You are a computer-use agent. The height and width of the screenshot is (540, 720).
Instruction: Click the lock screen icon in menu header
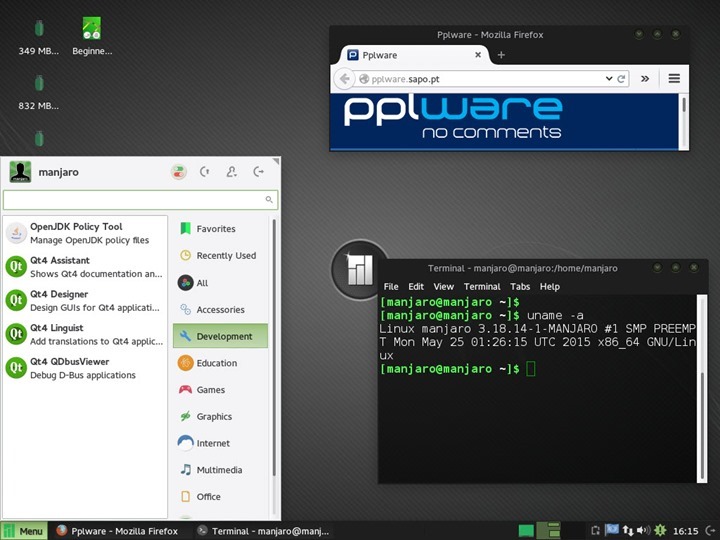tap(205, 172)
